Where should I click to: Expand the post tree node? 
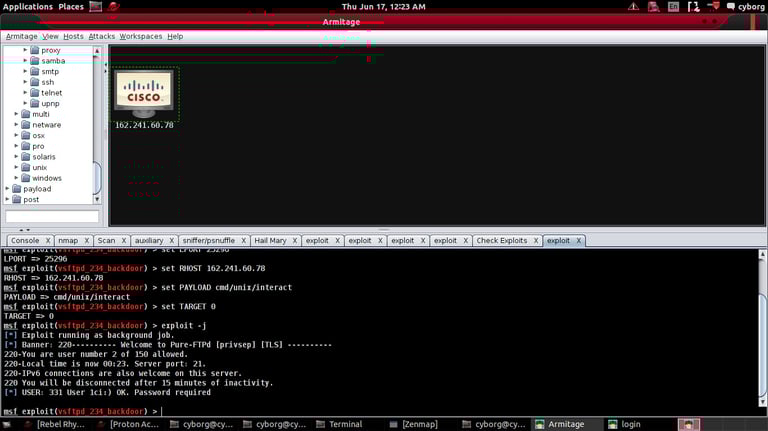click(7, 199)
